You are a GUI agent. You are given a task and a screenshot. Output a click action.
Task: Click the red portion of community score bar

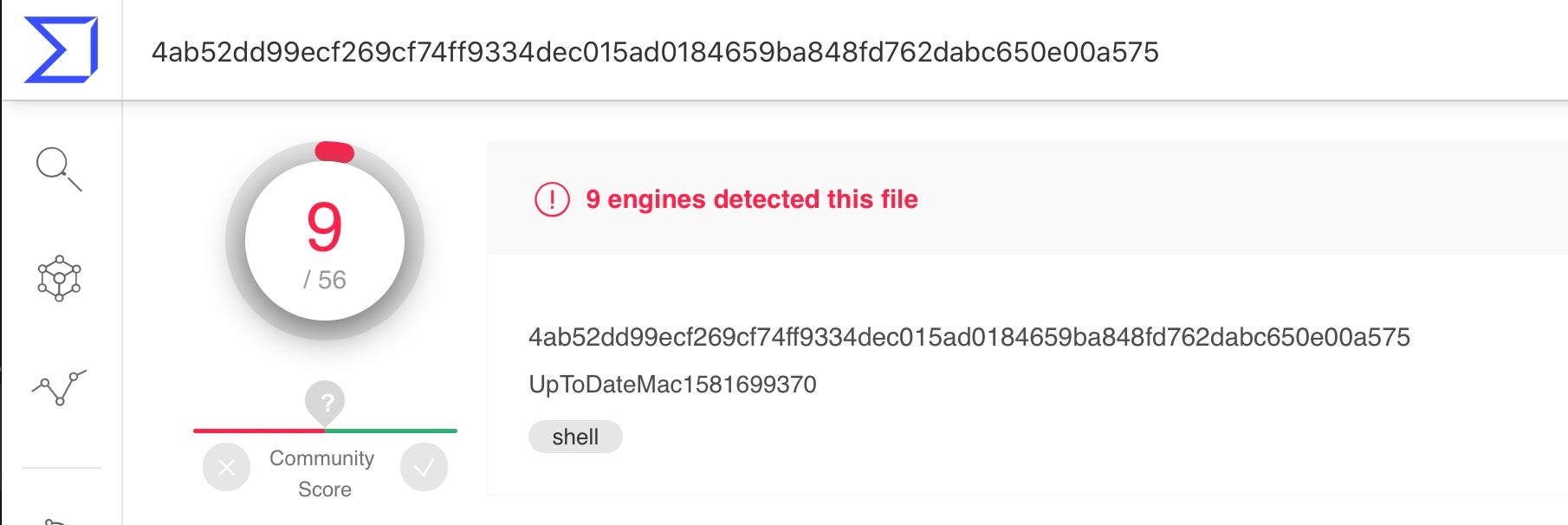(x=258, y=431)
